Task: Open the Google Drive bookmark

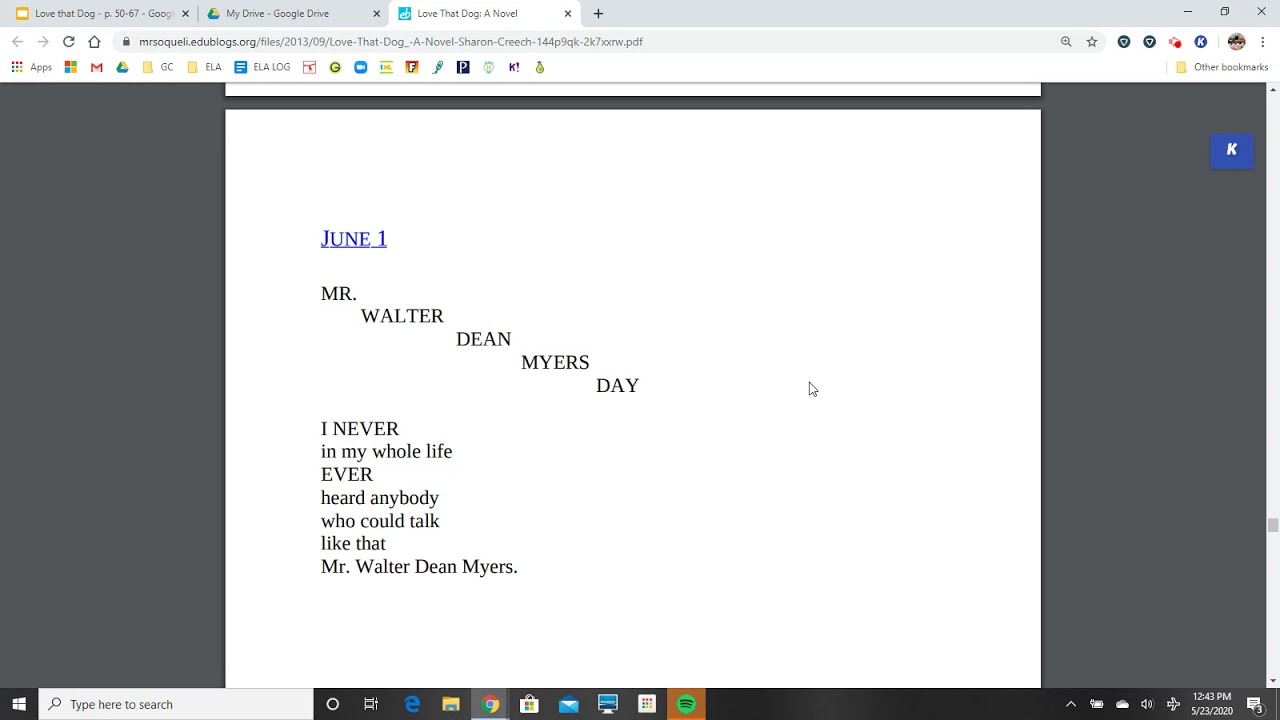Action: (122, 67)
